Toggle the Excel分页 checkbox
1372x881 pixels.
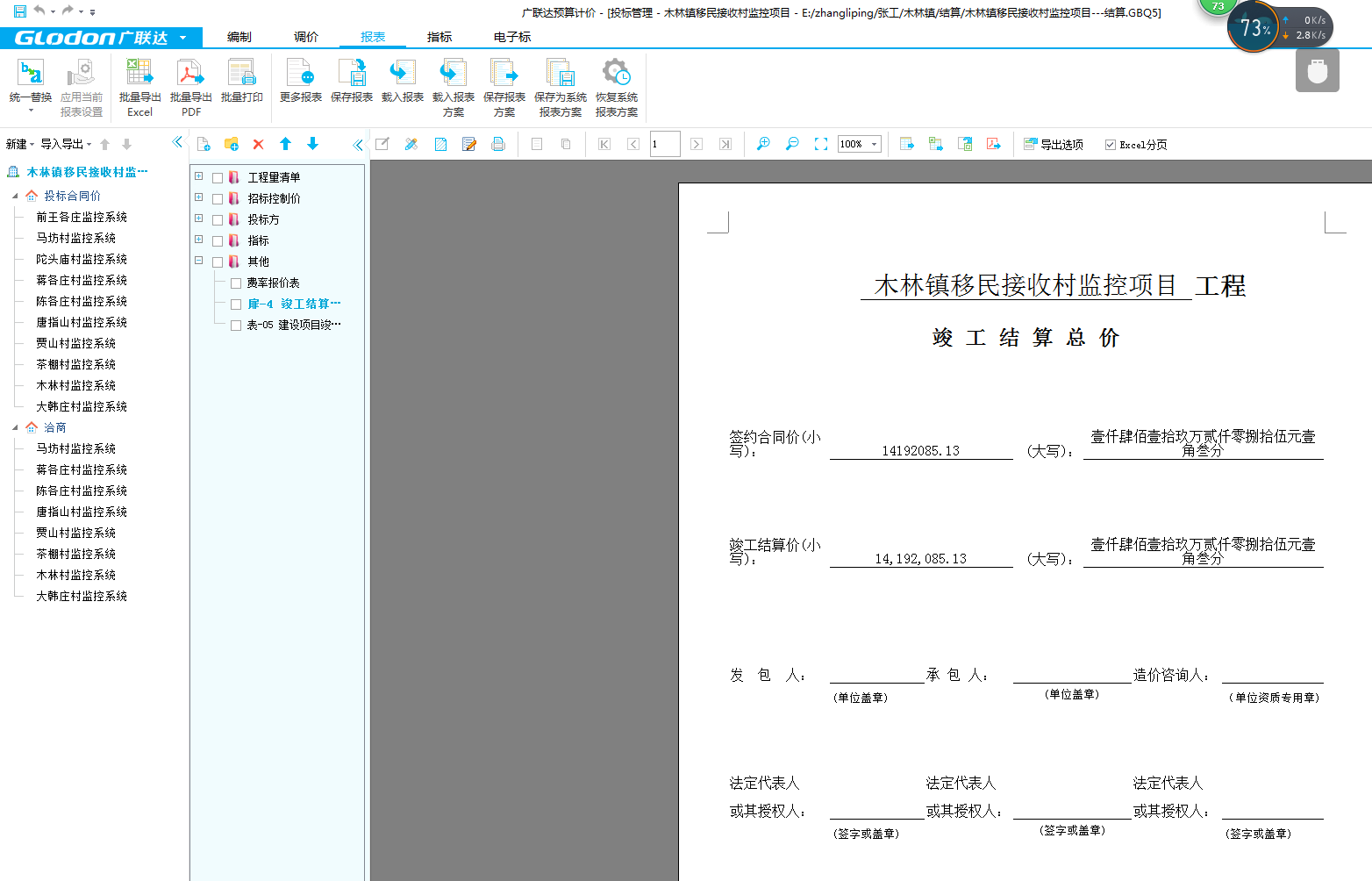[x=1111, y=145]
